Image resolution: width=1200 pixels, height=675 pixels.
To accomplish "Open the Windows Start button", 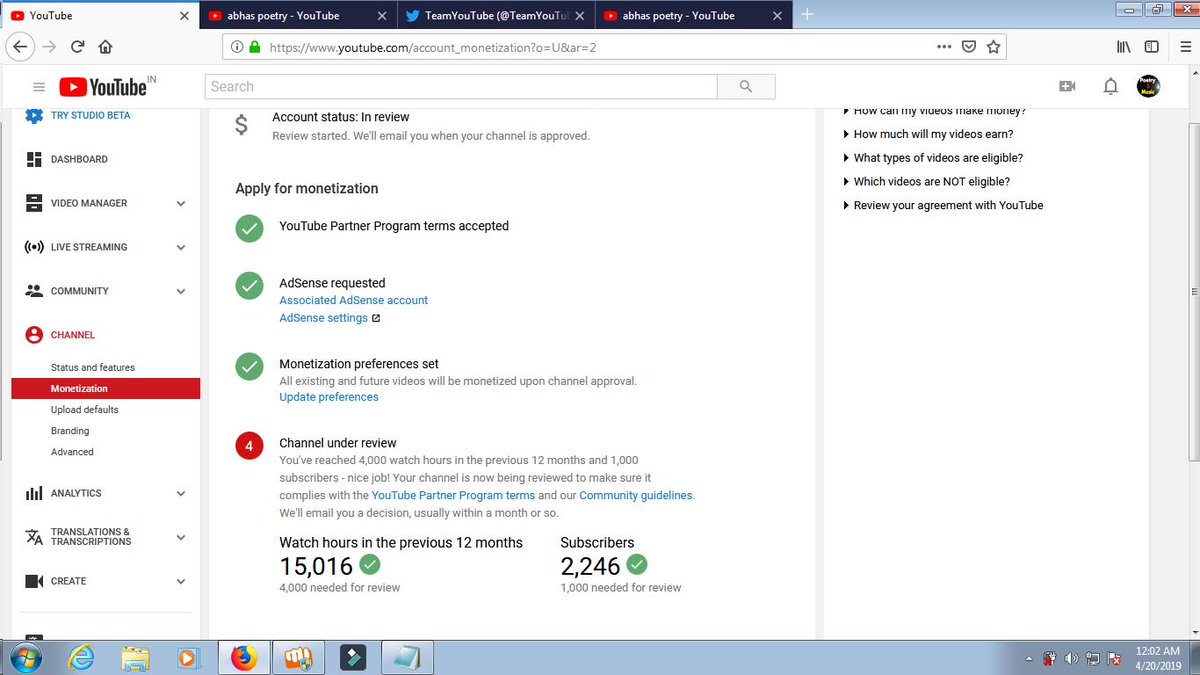I will [x=24, y=658].
